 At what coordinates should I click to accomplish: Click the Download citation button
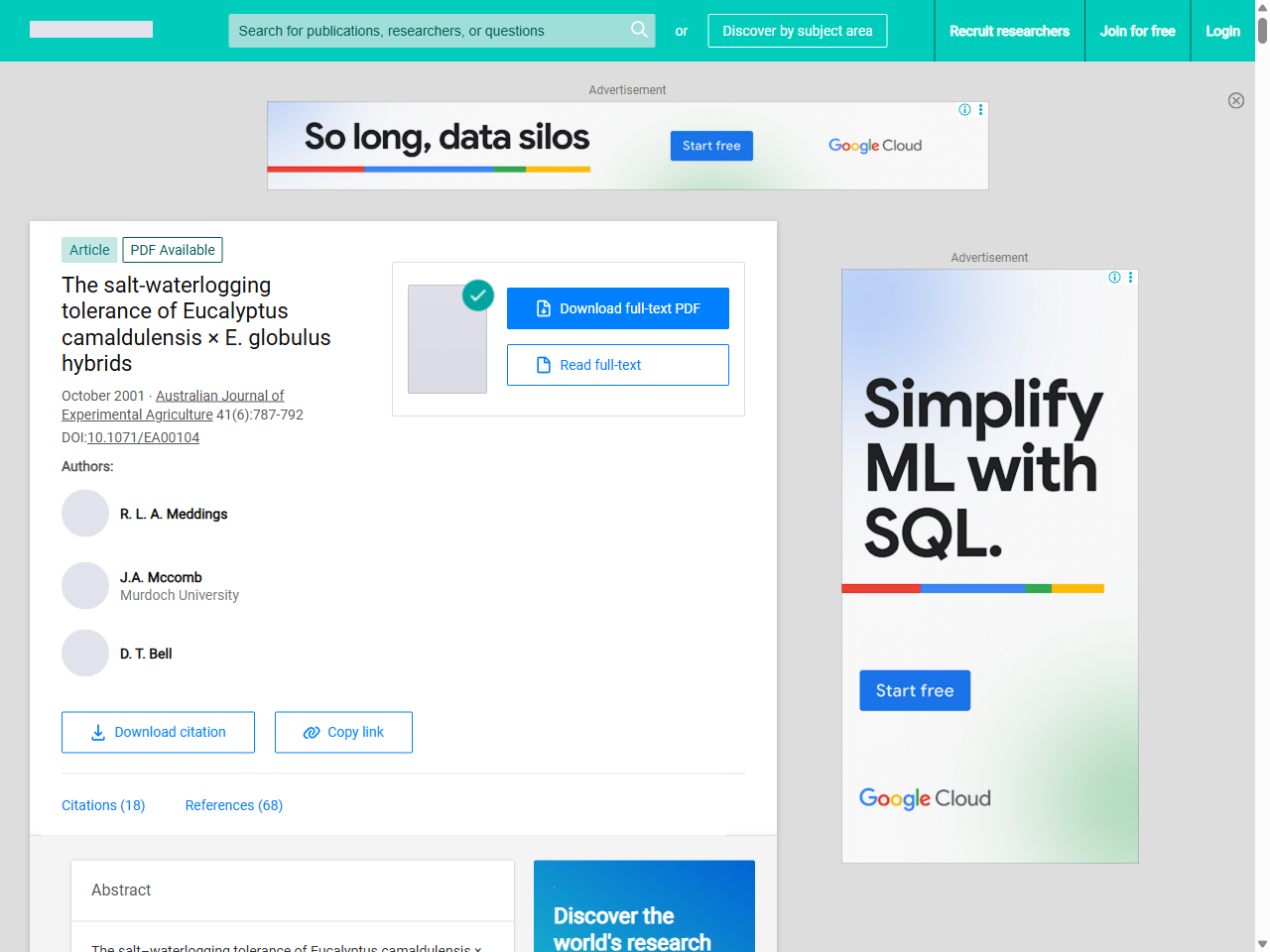click(158, 732)
